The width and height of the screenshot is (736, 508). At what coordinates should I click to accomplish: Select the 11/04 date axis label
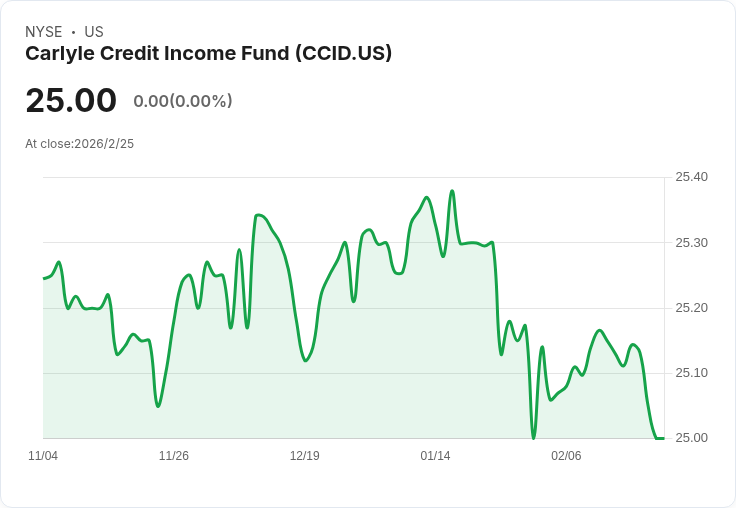[x=43, y=456]
